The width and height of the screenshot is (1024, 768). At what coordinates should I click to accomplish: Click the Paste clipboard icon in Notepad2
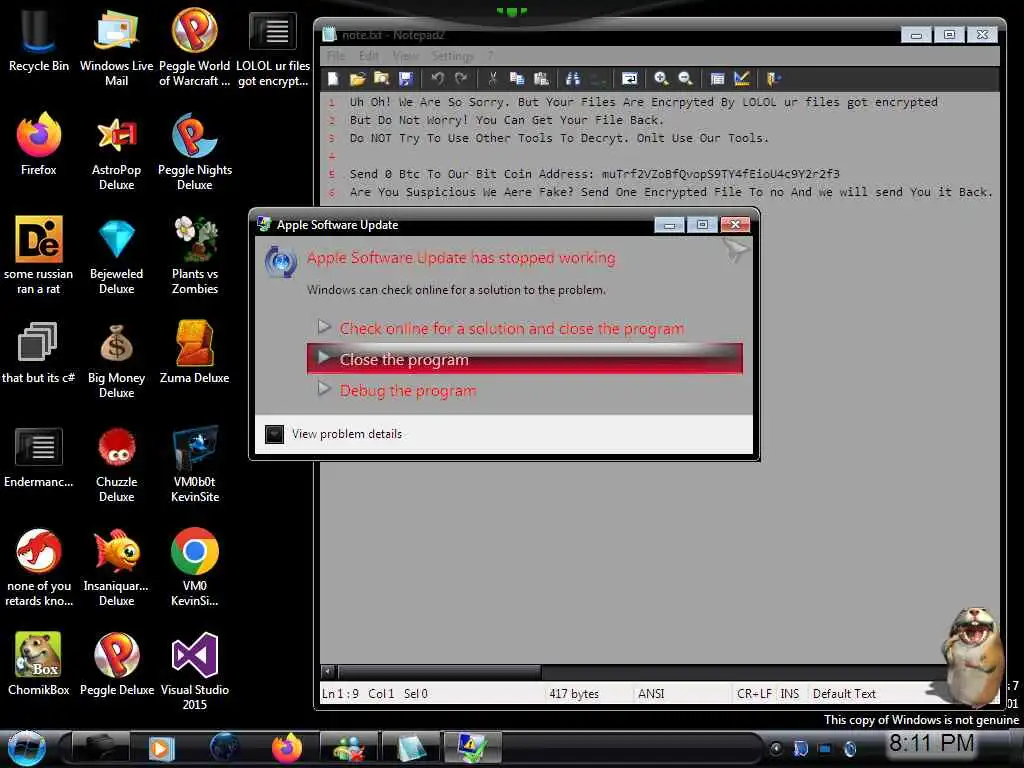pos(541,79)
